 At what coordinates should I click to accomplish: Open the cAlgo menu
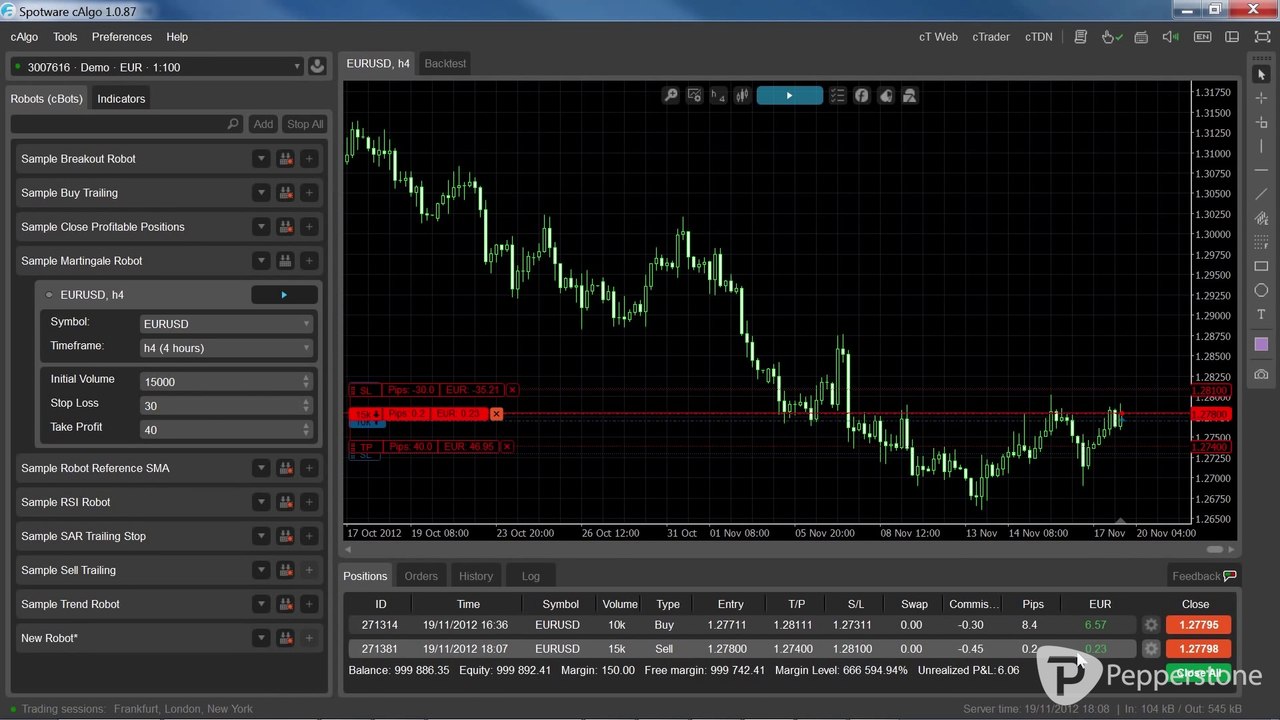tap(25, 37)
